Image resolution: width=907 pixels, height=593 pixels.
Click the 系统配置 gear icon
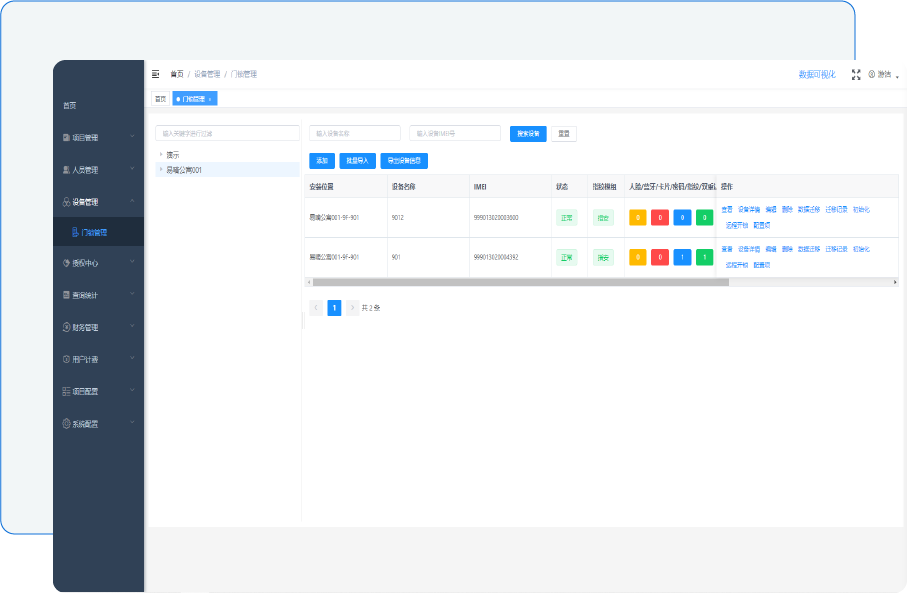[x=67, y=423]
